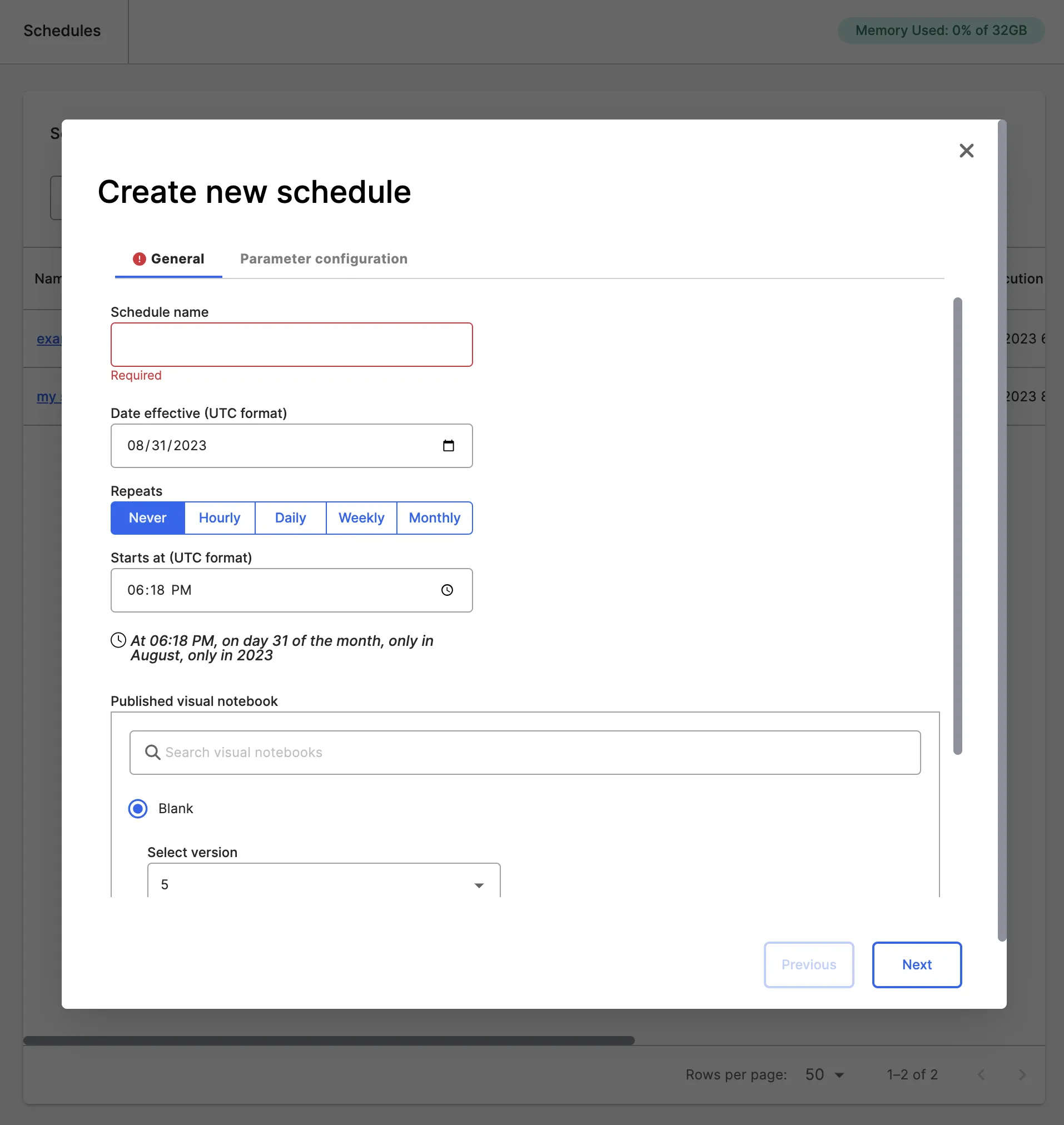Choose Daily repeat option
The width and height of the screenshot is (1064, 1125).
290,517
